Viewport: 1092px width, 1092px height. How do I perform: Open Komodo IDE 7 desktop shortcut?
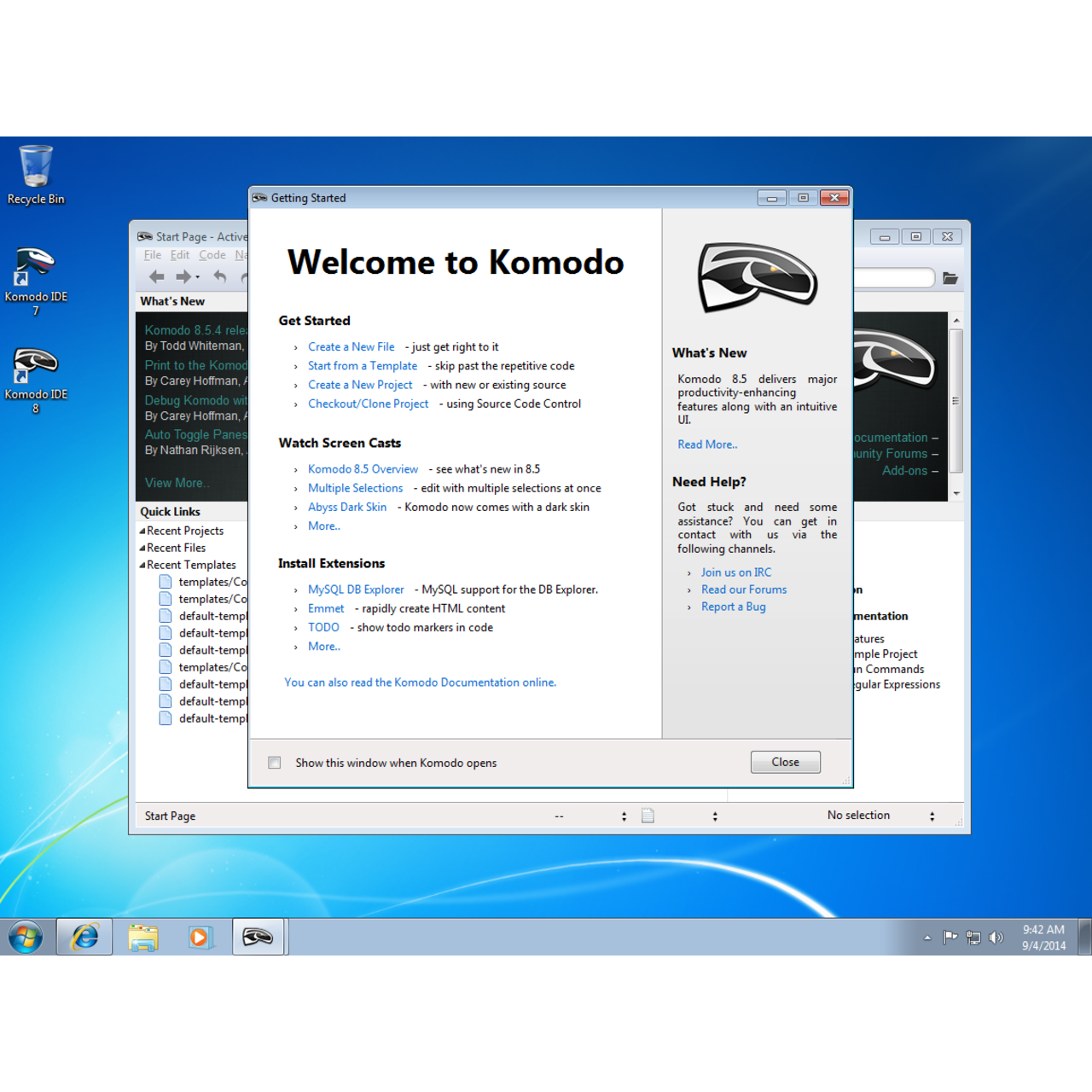(x=36, y=281)
